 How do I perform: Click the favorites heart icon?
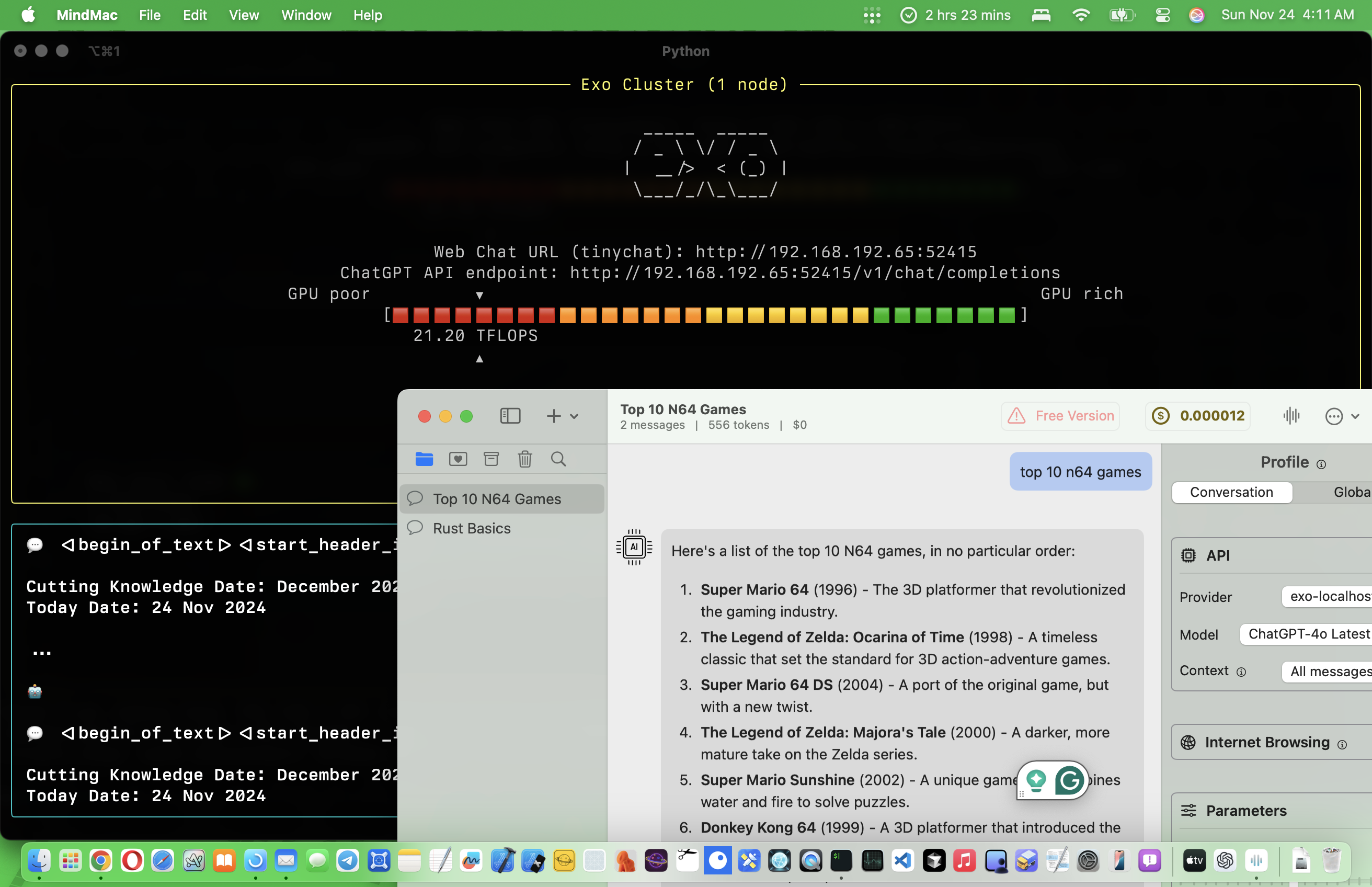(x=458, y=459)
